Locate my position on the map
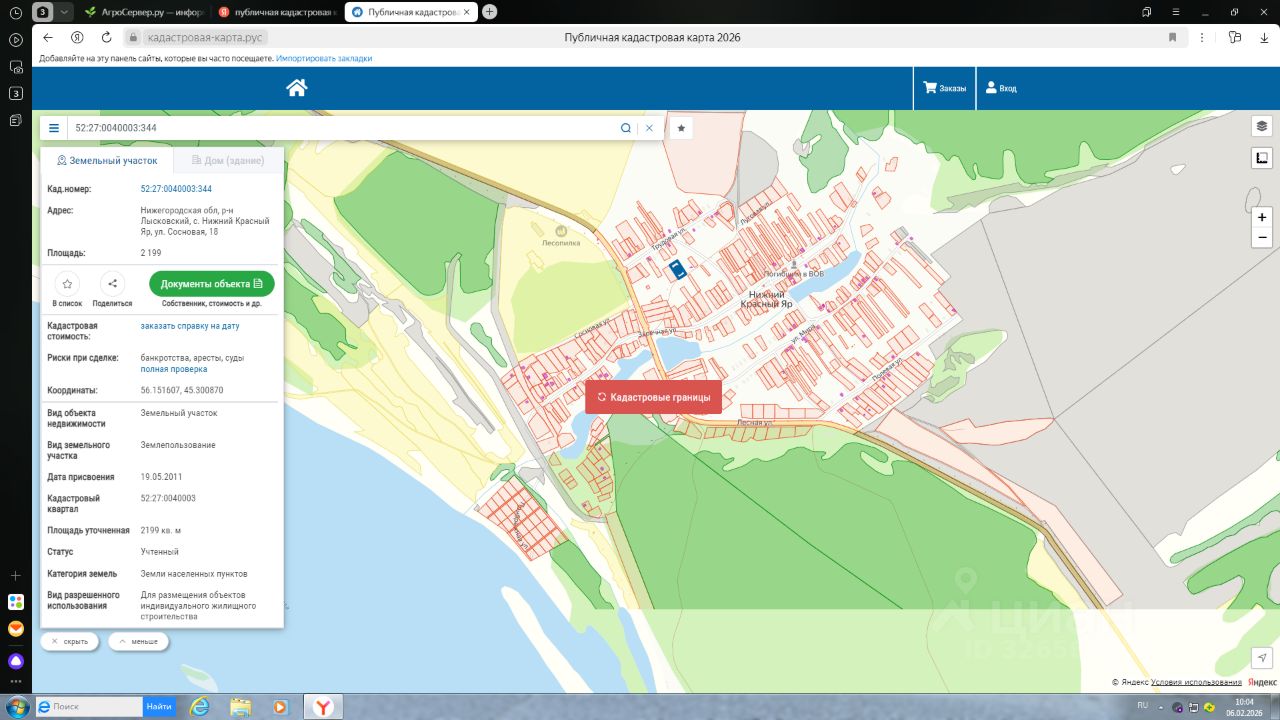The width and height of the screenshot is (1280, 720). [1262, 657]
